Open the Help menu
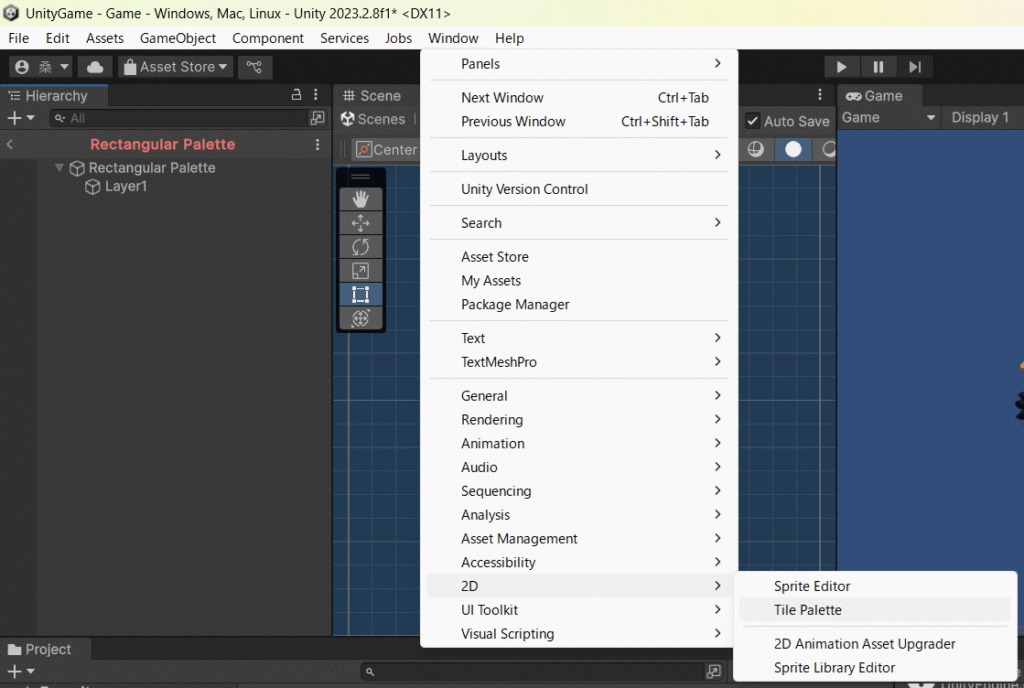This screenshot has width=1024, height=688. [x=509, y=38]
